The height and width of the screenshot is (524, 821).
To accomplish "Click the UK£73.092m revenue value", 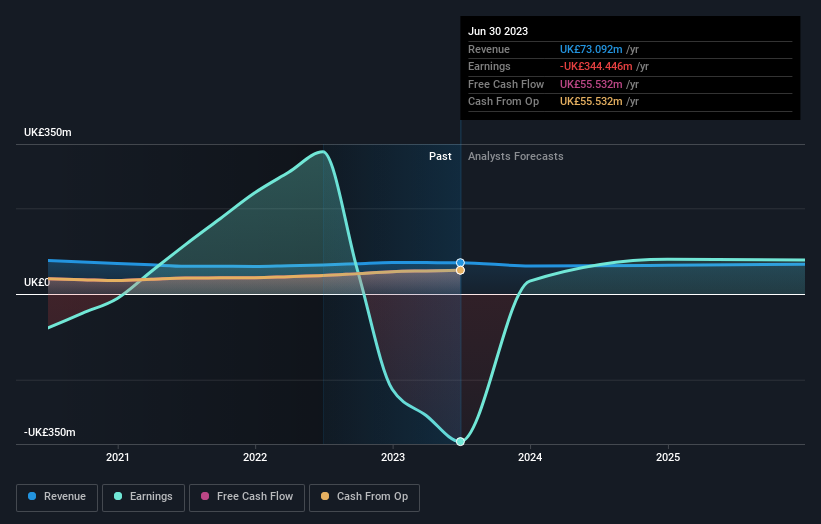I will (x=591, y=49).
